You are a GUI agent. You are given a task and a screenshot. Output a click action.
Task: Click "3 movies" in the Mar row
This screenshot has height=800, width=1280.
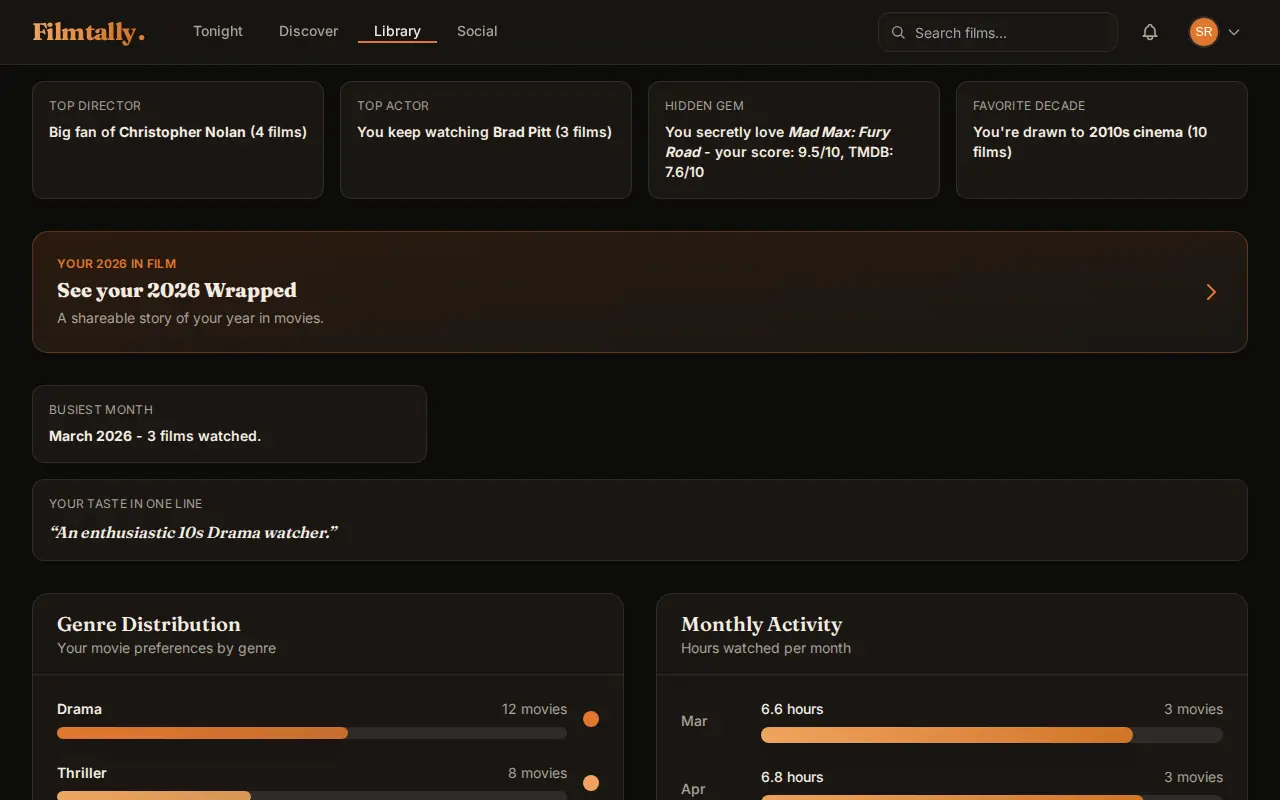[1193, 709]
